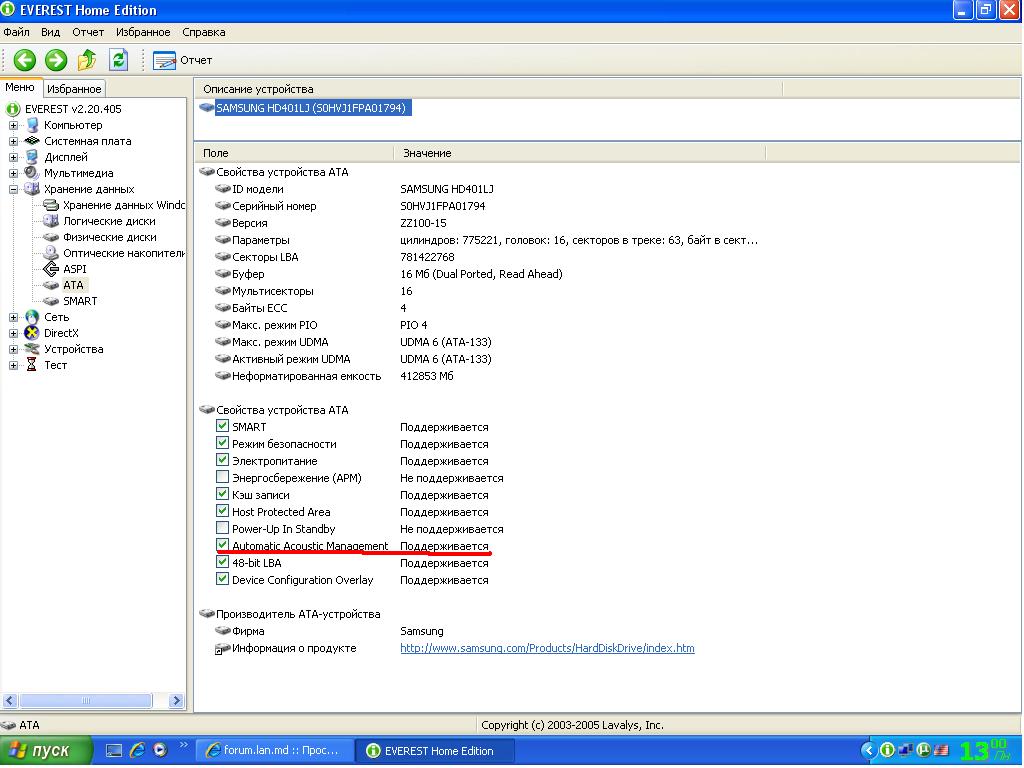Expand the Сеть tree node
This screenshot has height=768, width=1024.
(x=14, y=317)
